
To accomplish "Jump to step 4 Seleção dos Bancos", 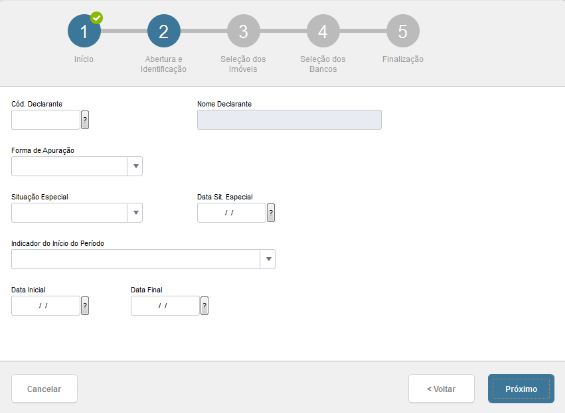I will [x=323, y=31].
